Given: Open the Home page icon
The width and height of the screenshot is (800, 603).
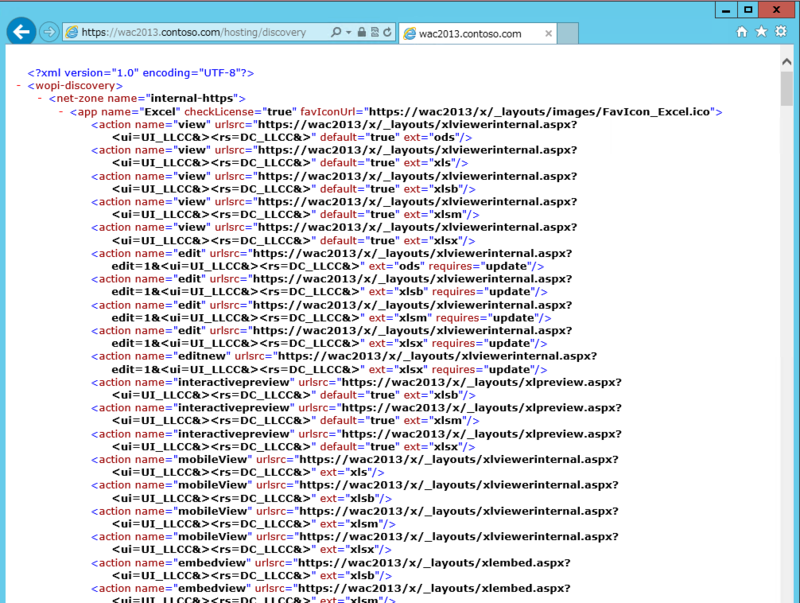Looking at the screenshot, I should pos(742,32).
